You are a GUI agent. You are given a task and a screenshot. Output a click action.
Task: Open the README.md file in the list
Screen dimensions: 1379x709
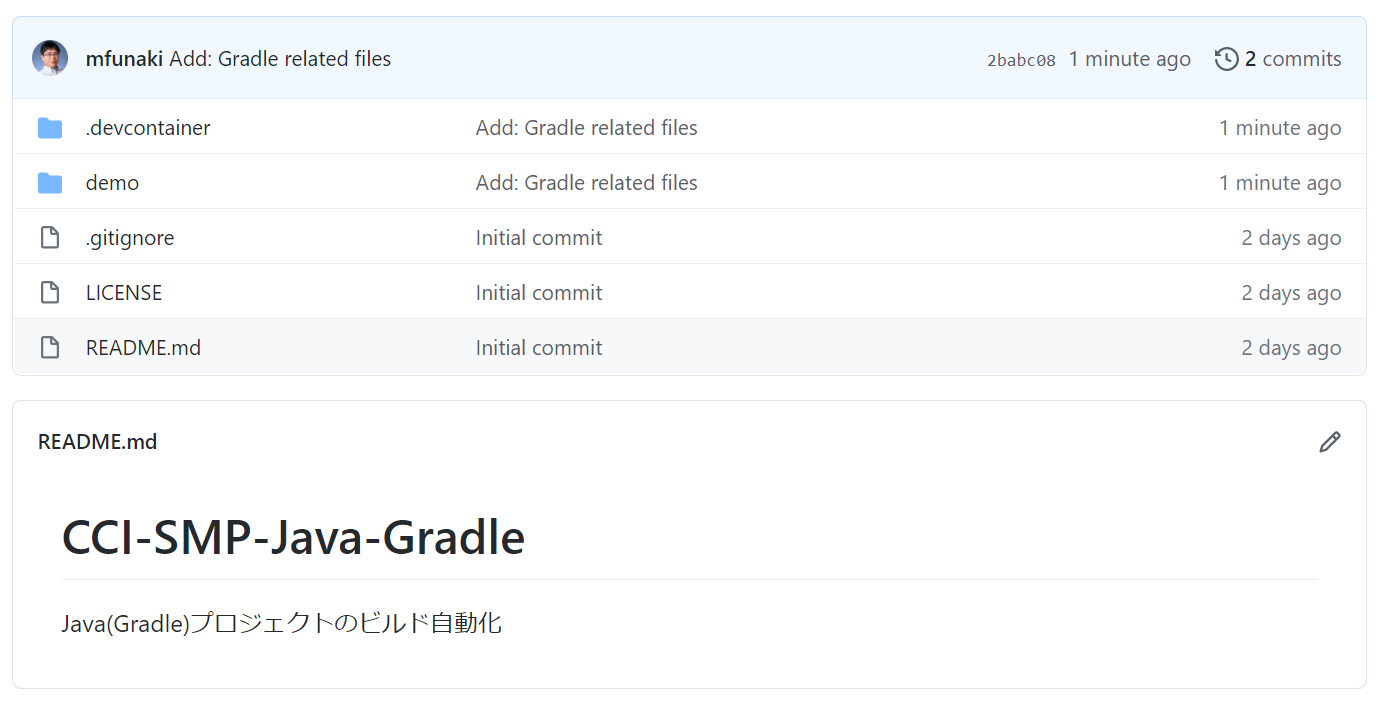pyautogui.click(x=143, y=347)
